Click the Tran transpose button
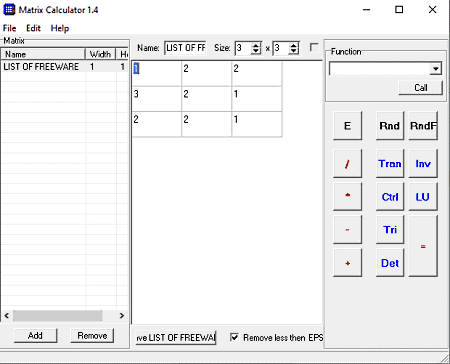 (x=390, y=163)
